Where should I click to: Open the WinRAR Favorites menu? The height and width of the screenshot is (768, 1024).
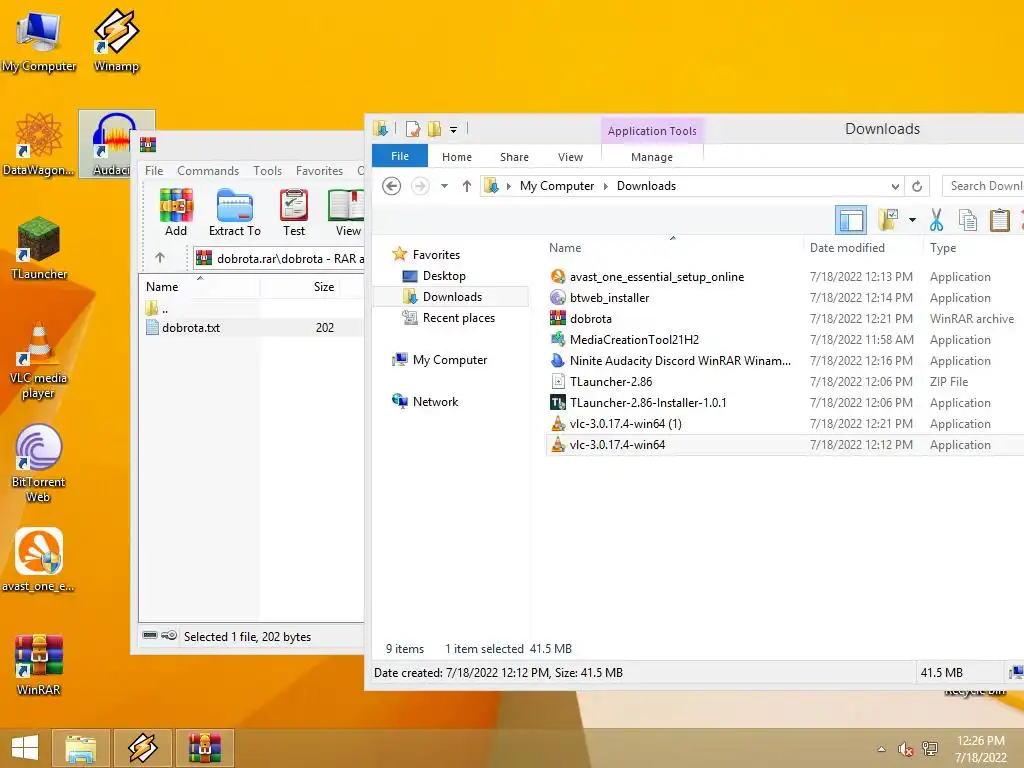click(x=319, y=170)
